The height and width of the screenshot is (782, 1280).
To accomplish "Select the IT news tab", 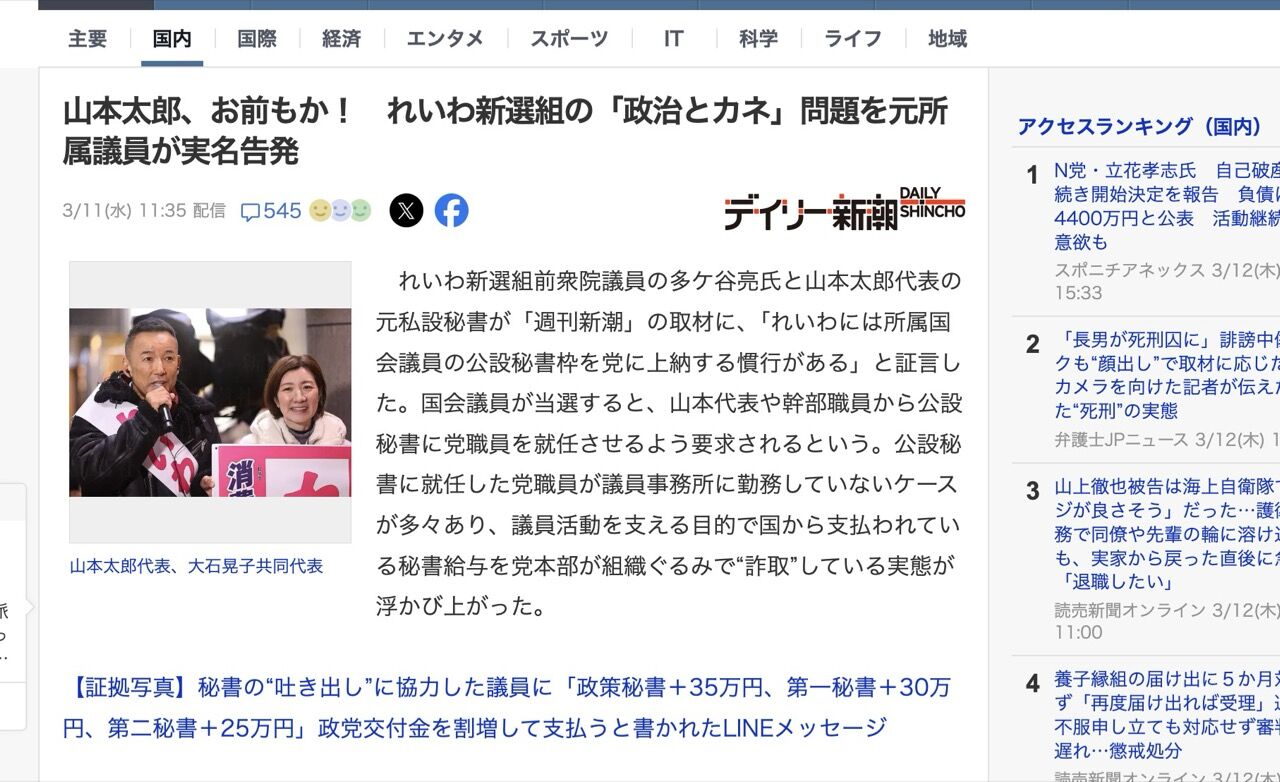I will coord(674,39).
